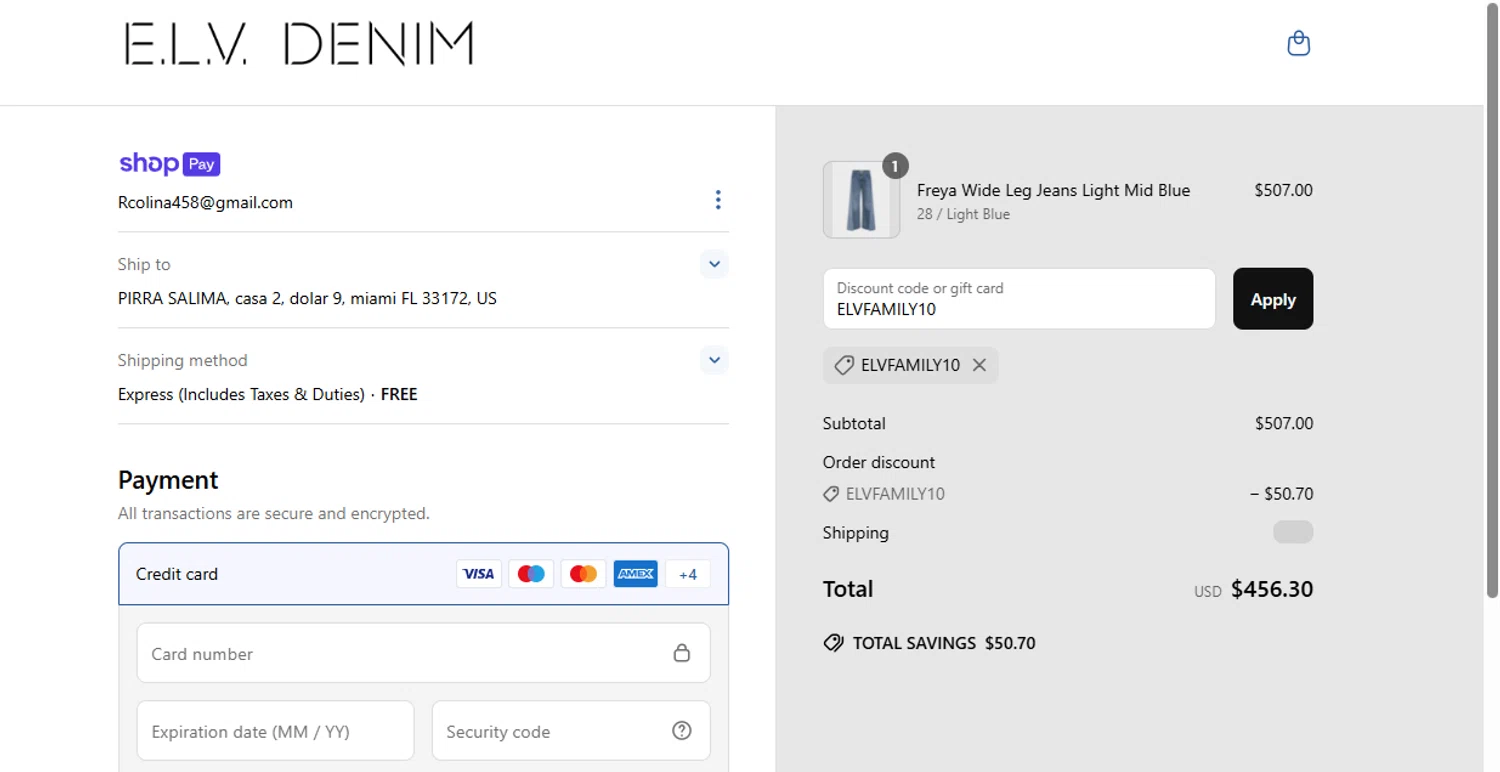Click the Apply discount button
The width and height of the screenshot is (1500, 772).
coord(1273,299)
